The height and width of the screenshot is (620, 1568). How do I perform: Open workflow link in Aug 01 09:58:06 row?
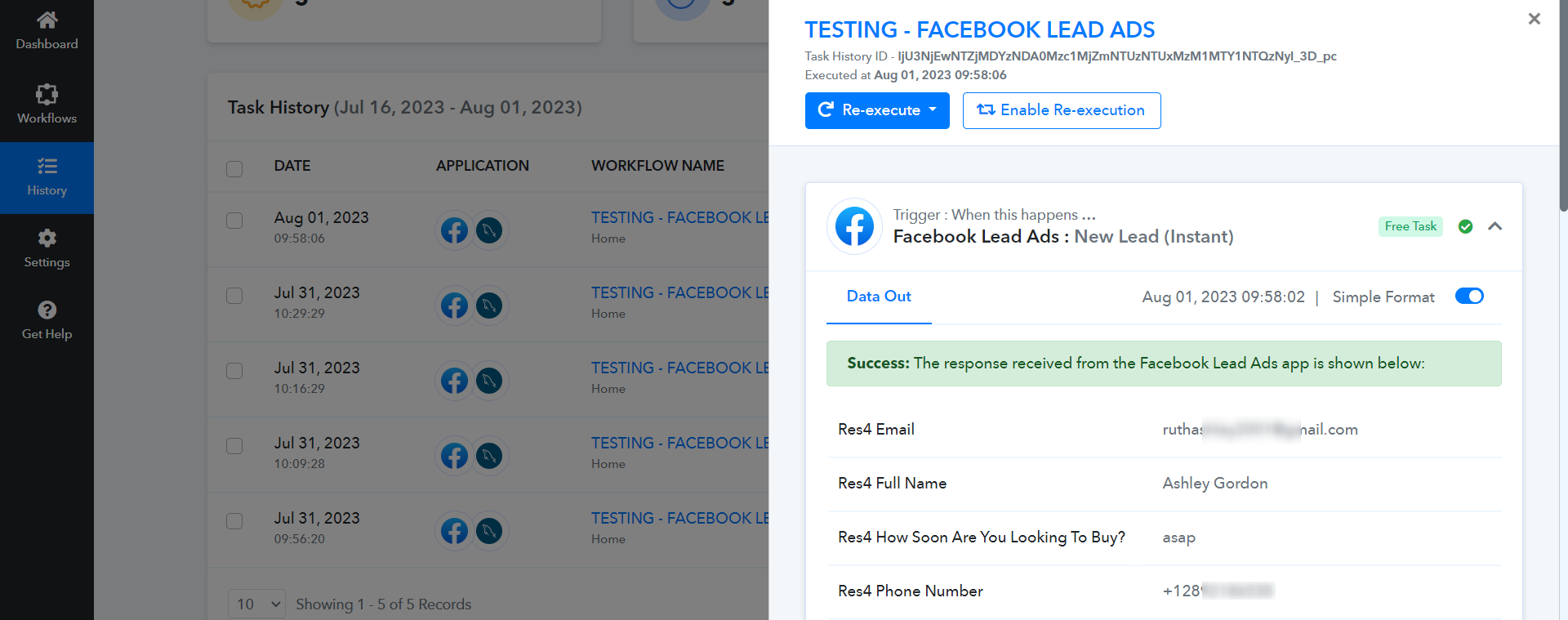(x=679, y=217)
